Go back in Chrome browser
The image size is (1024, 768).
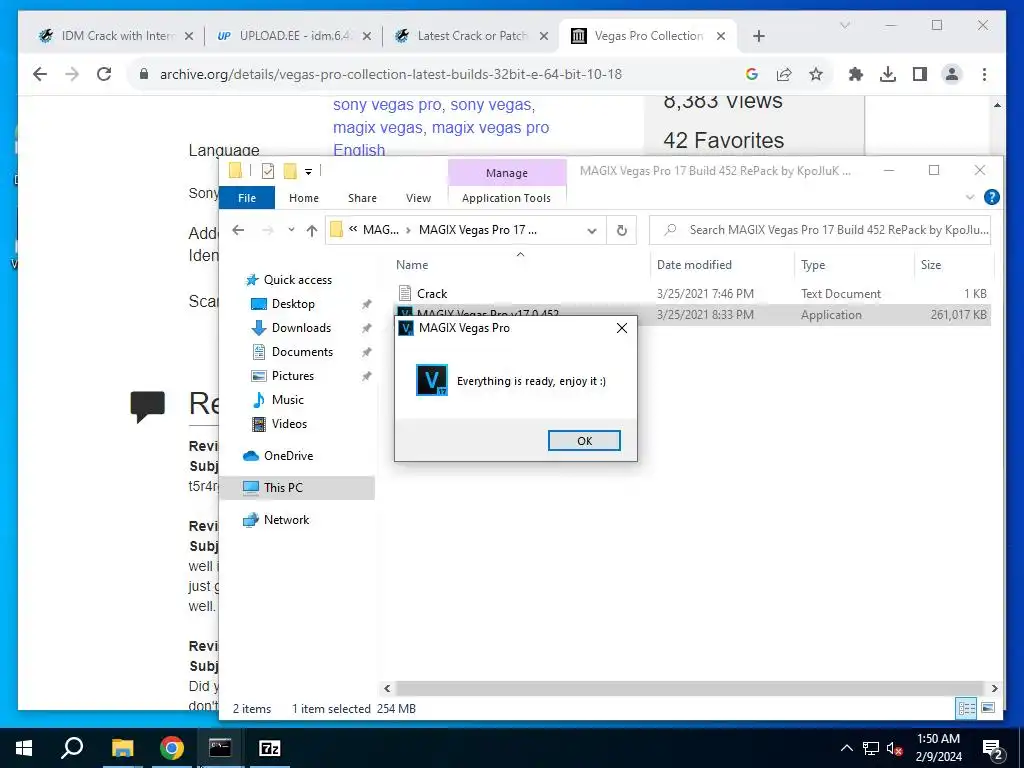click(x=40, y=74)
